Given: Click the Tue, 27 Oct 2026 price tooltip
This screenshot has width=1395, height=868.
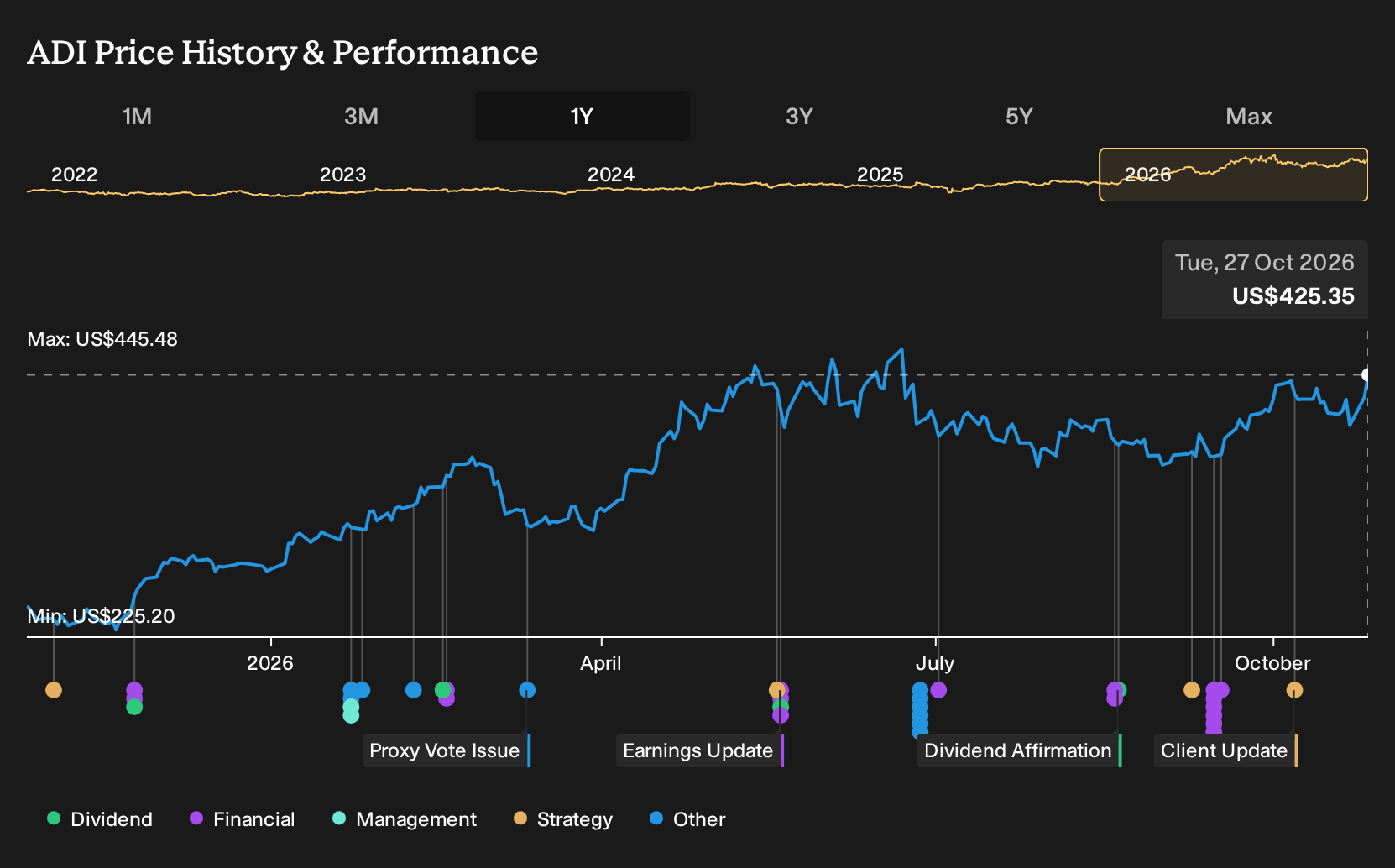Looking at the screenshot, I should tap(1265, 280).
